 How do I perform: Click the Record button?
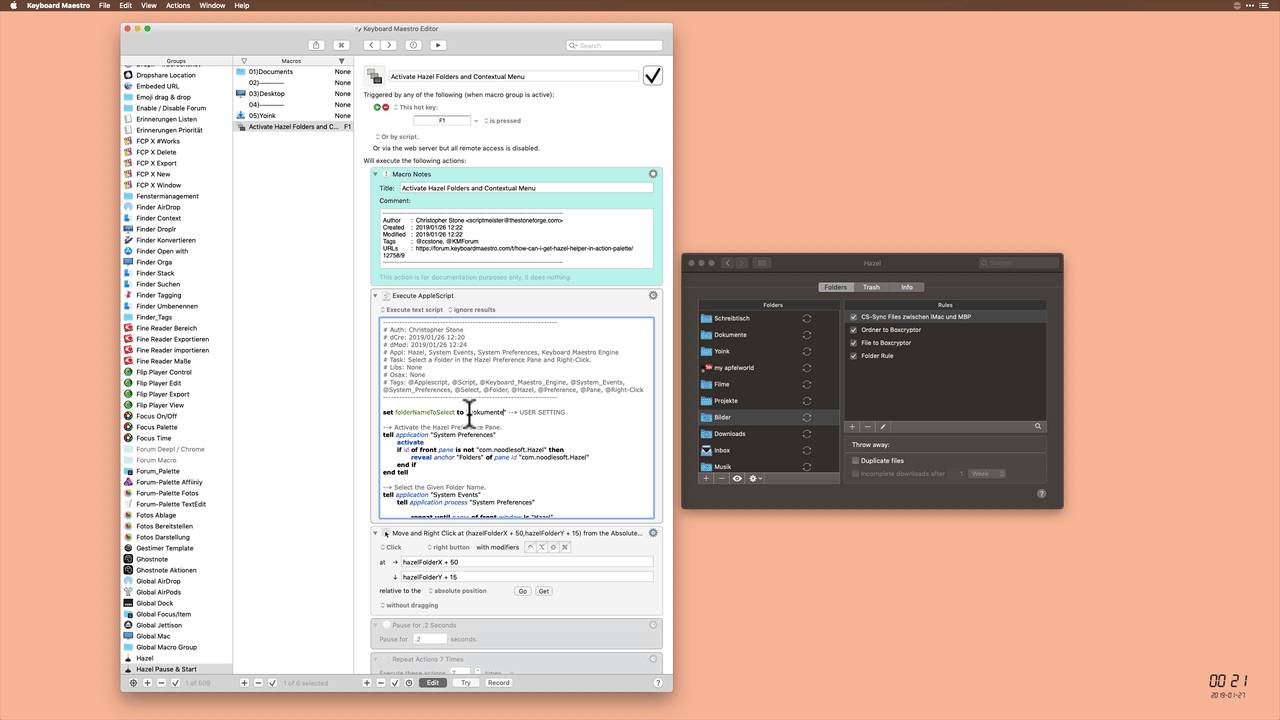coord(499,683)
